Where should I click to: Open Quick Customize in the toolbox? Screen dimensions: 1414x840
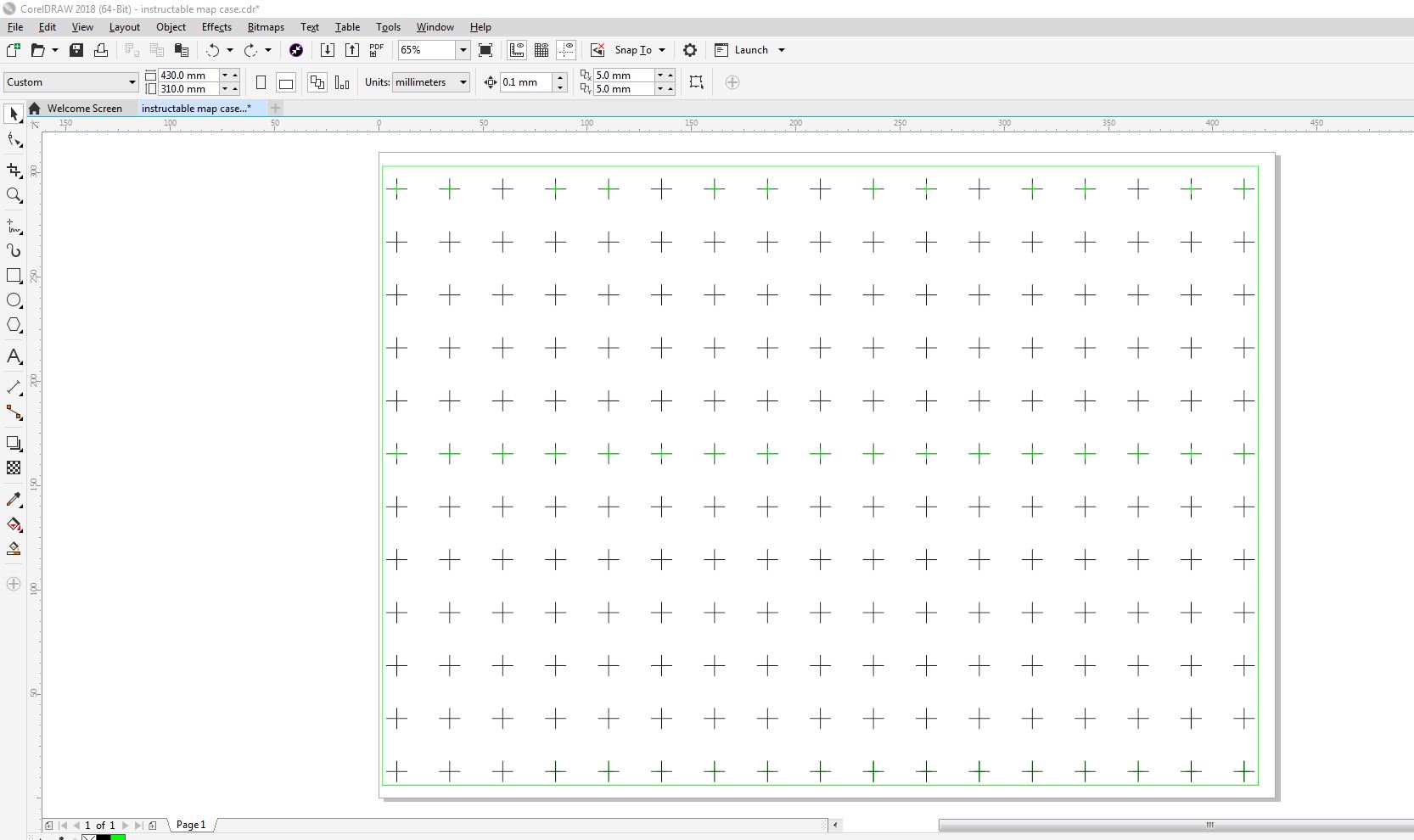14,584
